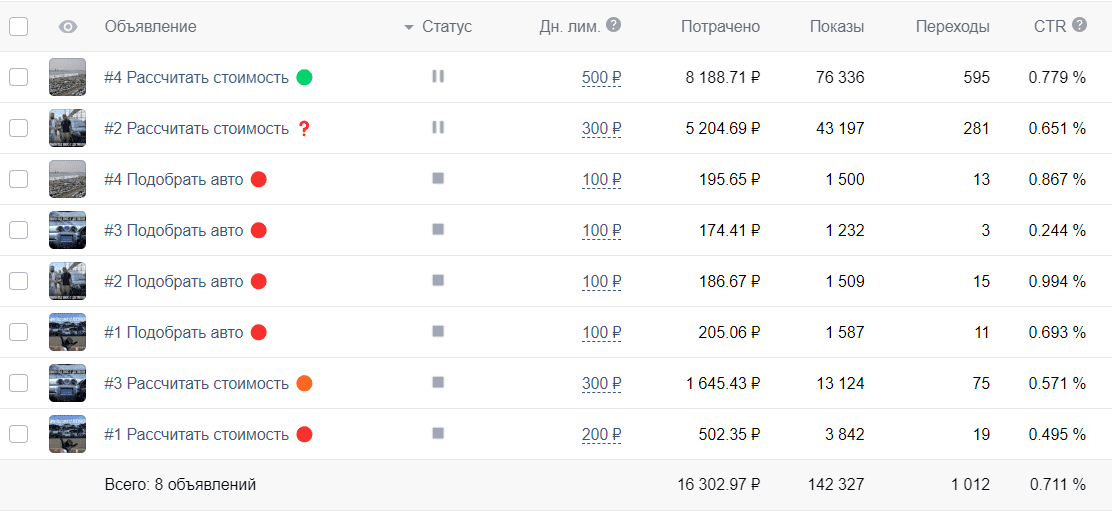
Task: Sort by the Статус column arrow
Action: tap(408, 28)
